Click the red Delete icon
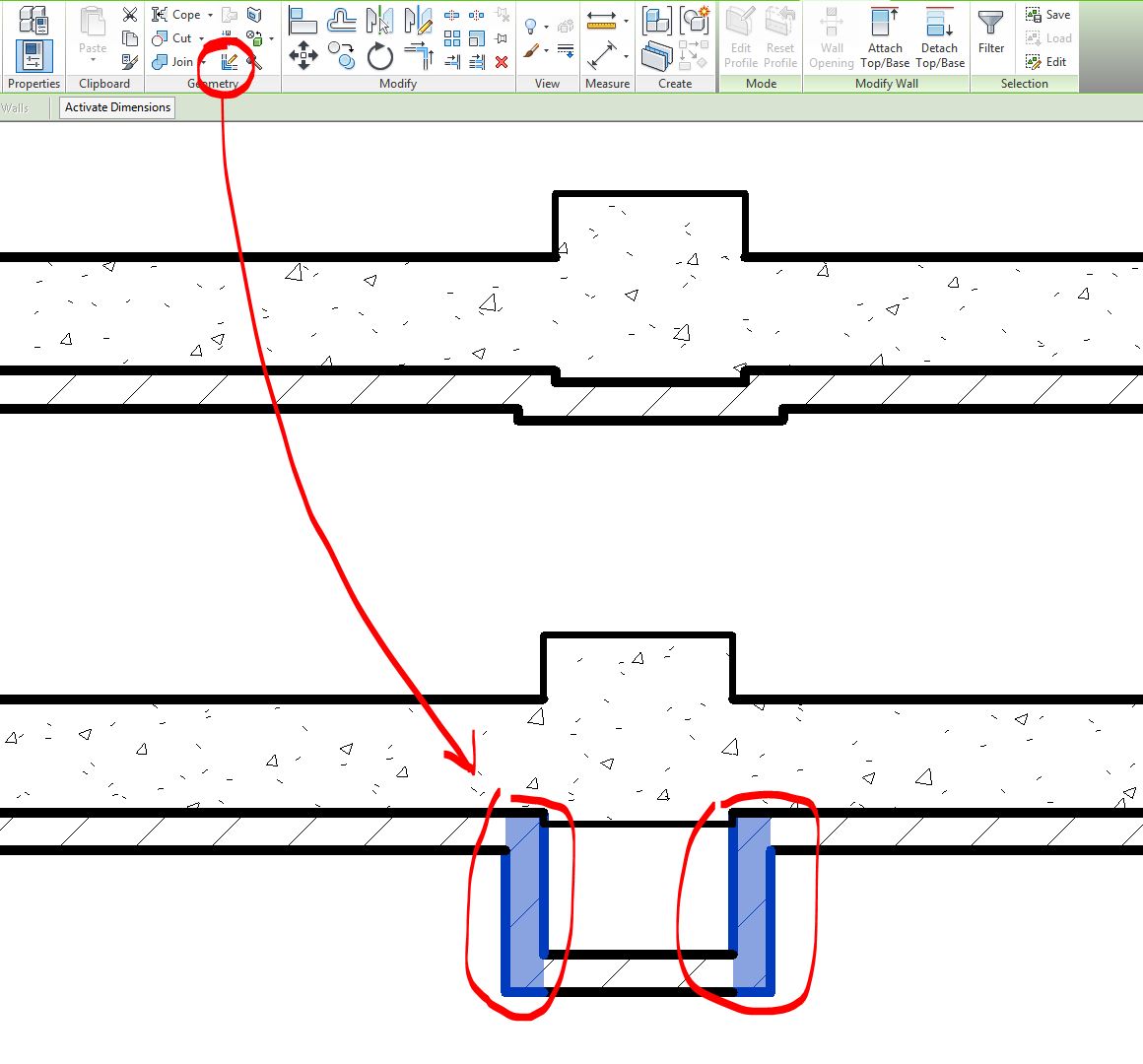 pyautogui.click(x=502, y=62)
